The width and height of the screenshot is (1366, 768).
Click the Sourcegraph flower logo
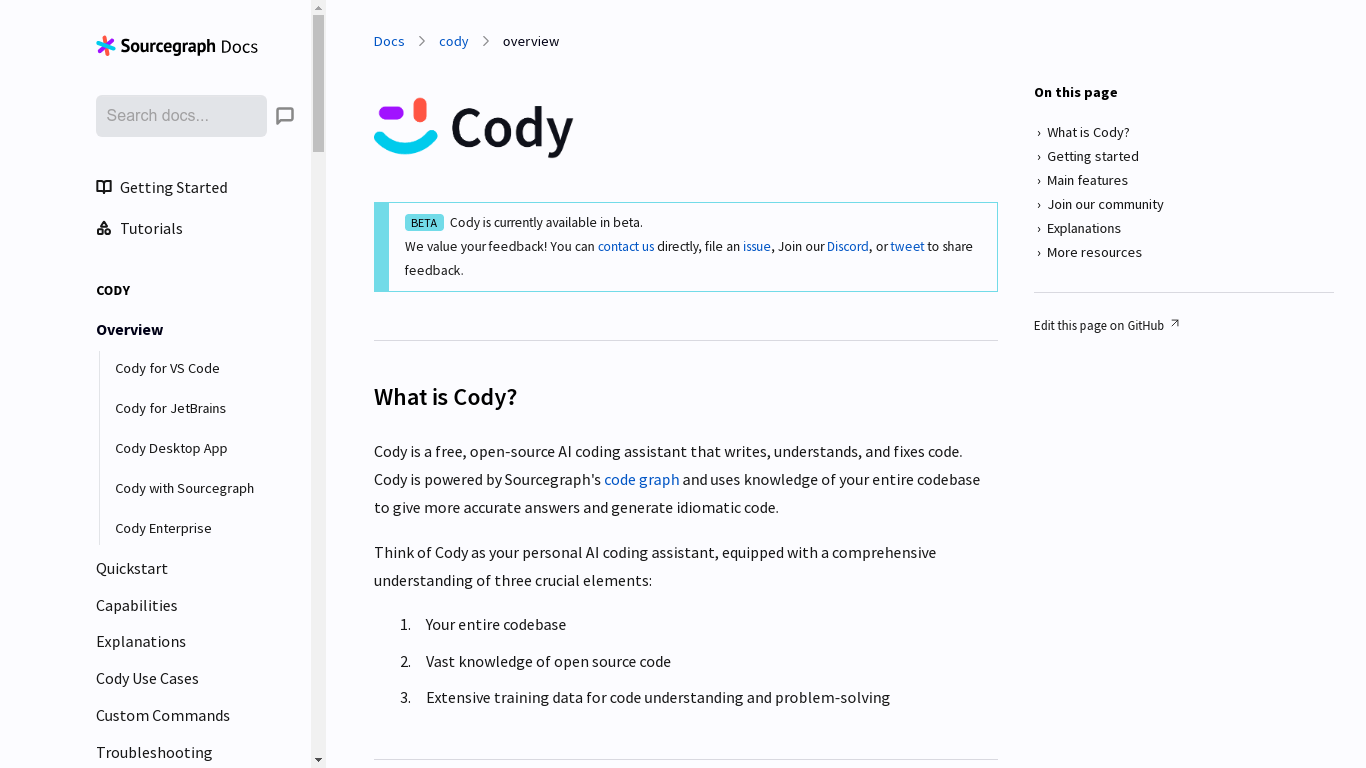[104, 46]
